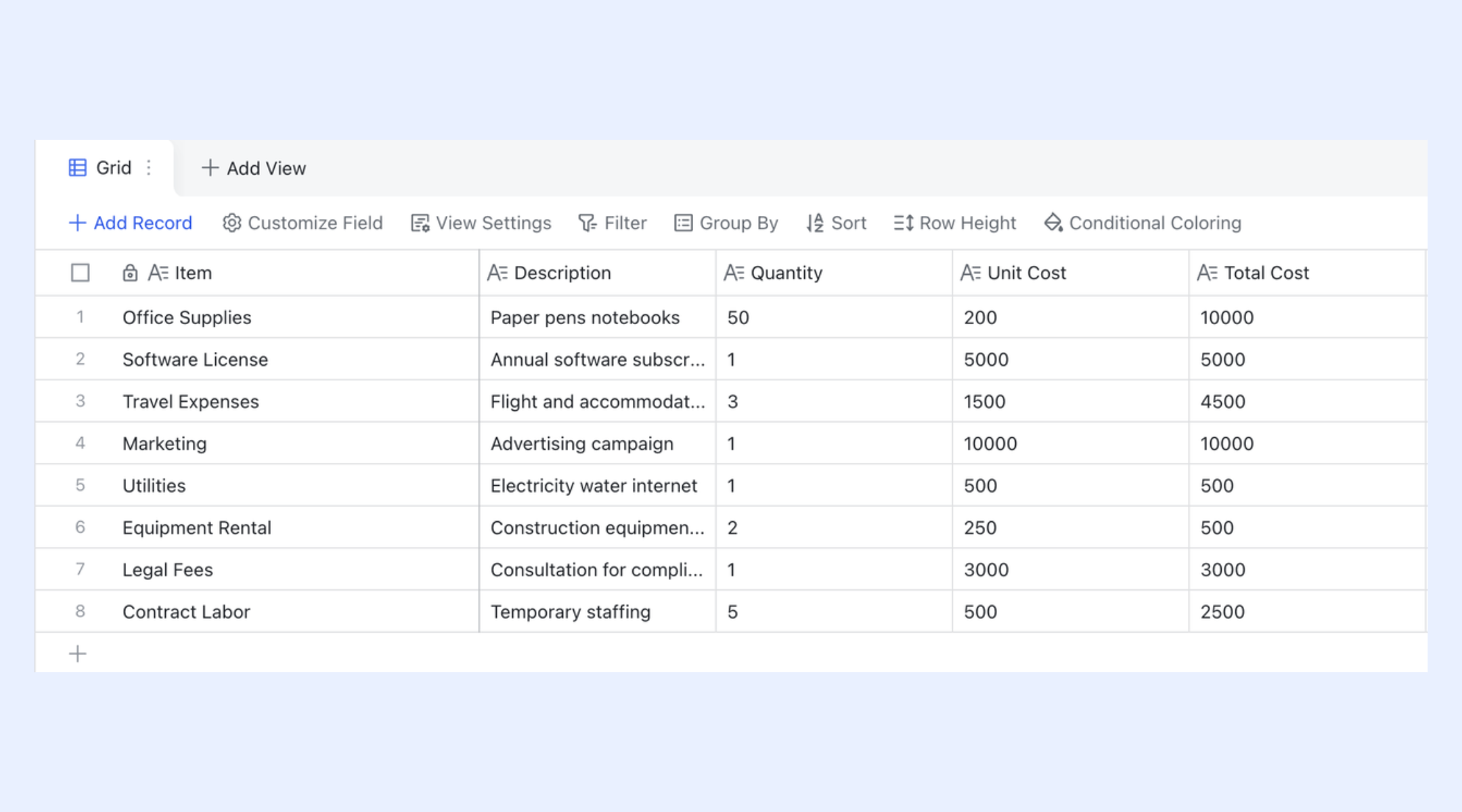Click the lock icon in Item header

(x=130, y=273)
